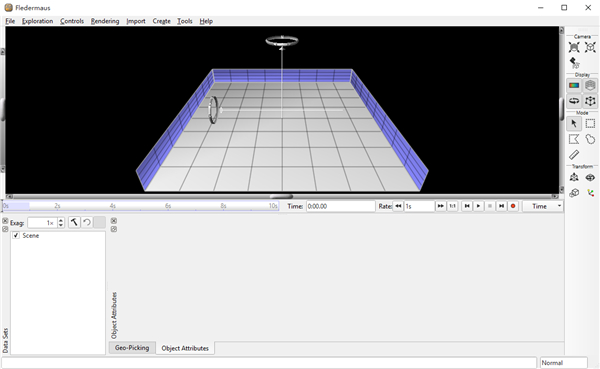Click the hammer icon next to Exag
The width and height of the screenshot is (600, 369).
point(74,222)
